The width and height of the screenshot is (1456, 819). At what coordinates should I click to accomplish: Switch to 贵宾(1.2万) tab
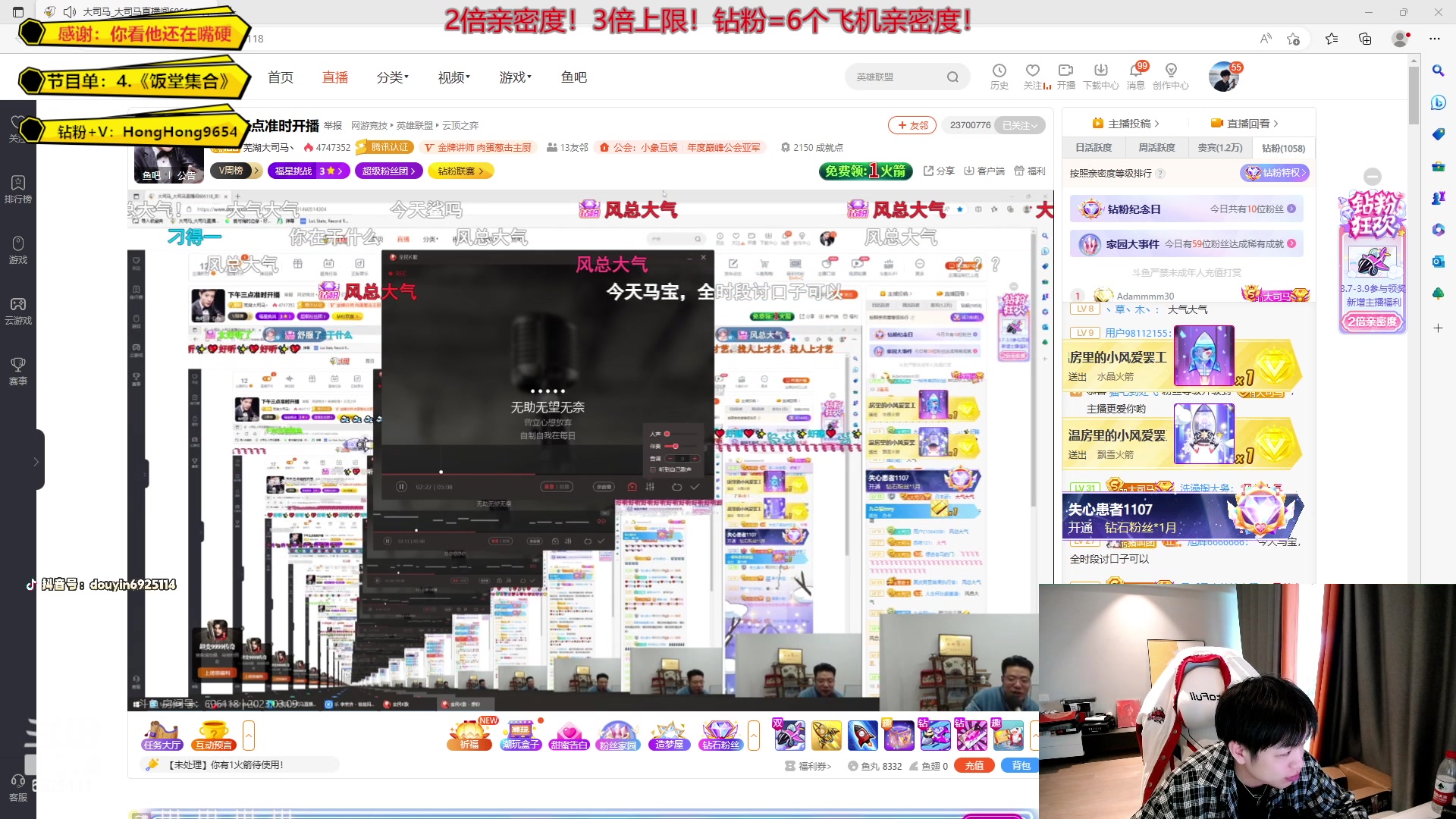point(1220,148)
